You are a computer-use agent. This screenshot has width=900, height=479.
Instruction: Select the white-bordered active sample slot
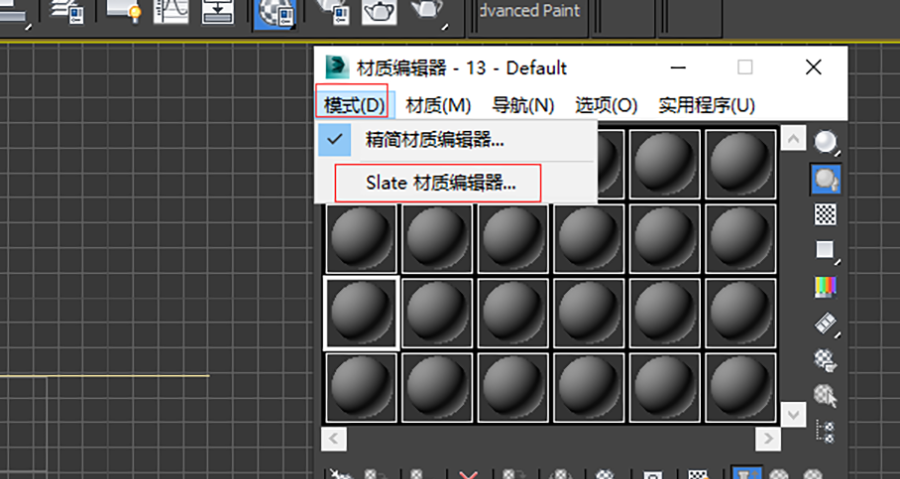coord(361,313)
